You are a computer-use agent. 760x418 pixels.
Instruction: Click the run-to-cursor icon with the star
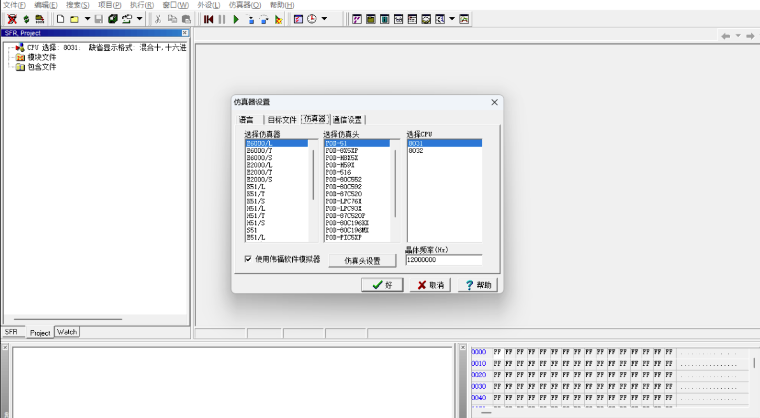[x=278, y=19]
